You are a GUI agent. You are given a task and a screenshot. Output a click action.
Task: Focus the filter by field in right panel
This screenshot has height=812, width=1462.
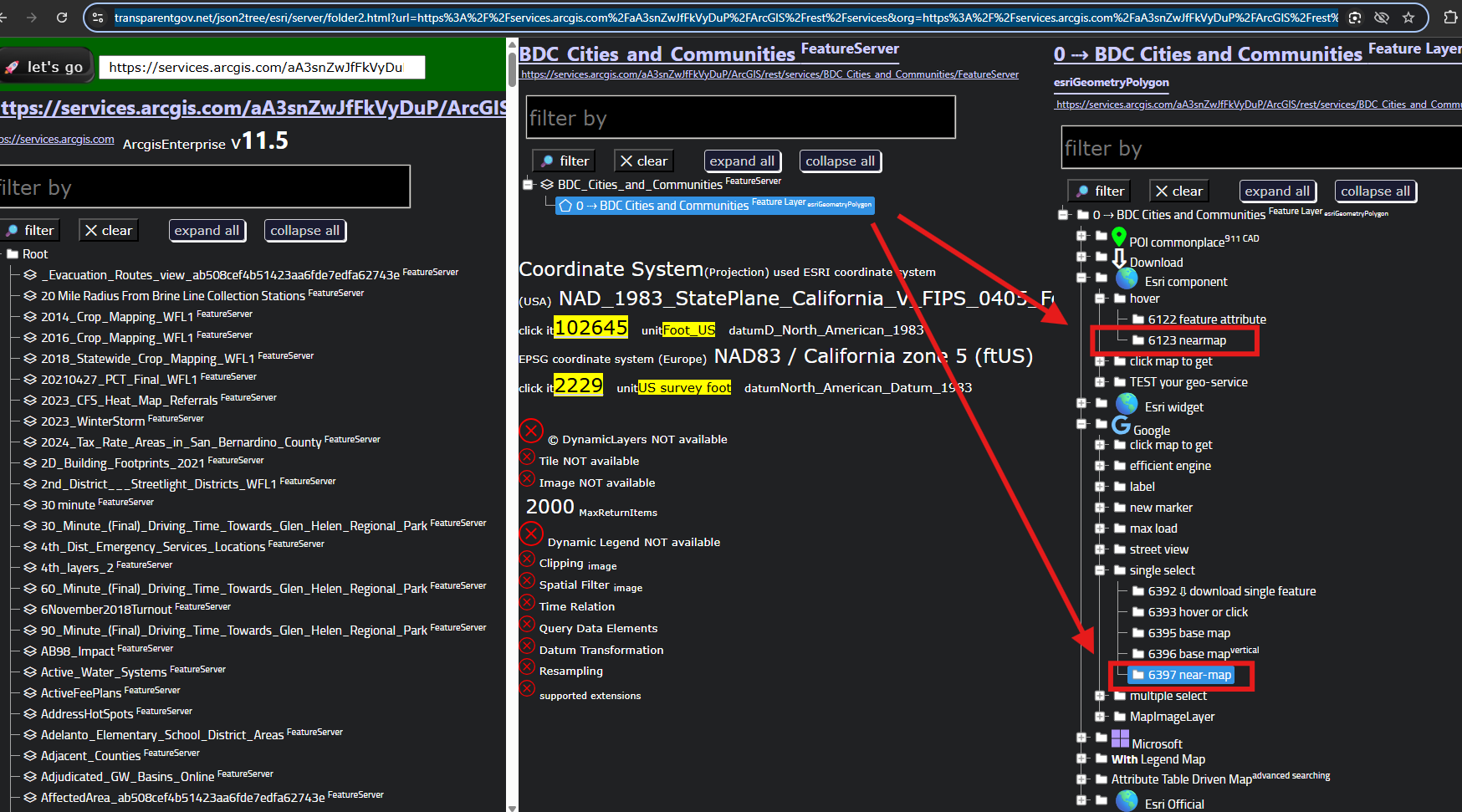1261,147
